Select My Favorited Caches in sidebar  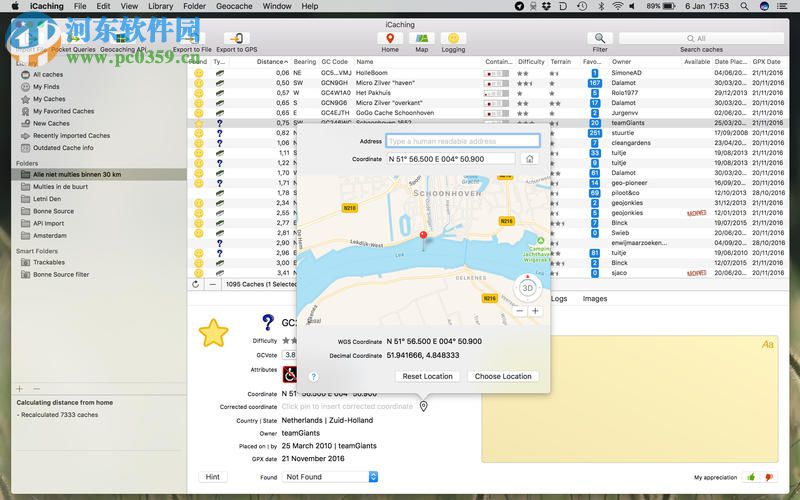pos(63,111)
